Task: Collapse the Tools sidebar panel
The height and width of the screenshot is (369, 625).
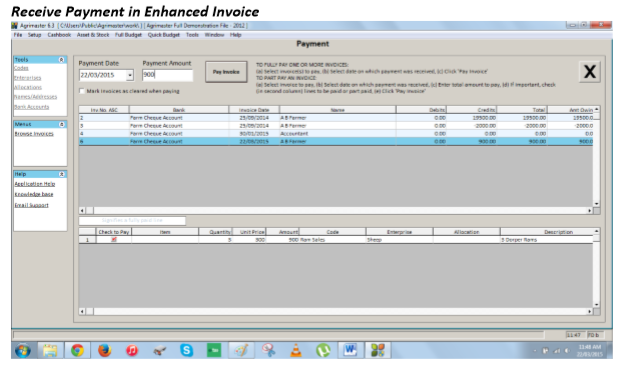Action: (x=61, y=60)
